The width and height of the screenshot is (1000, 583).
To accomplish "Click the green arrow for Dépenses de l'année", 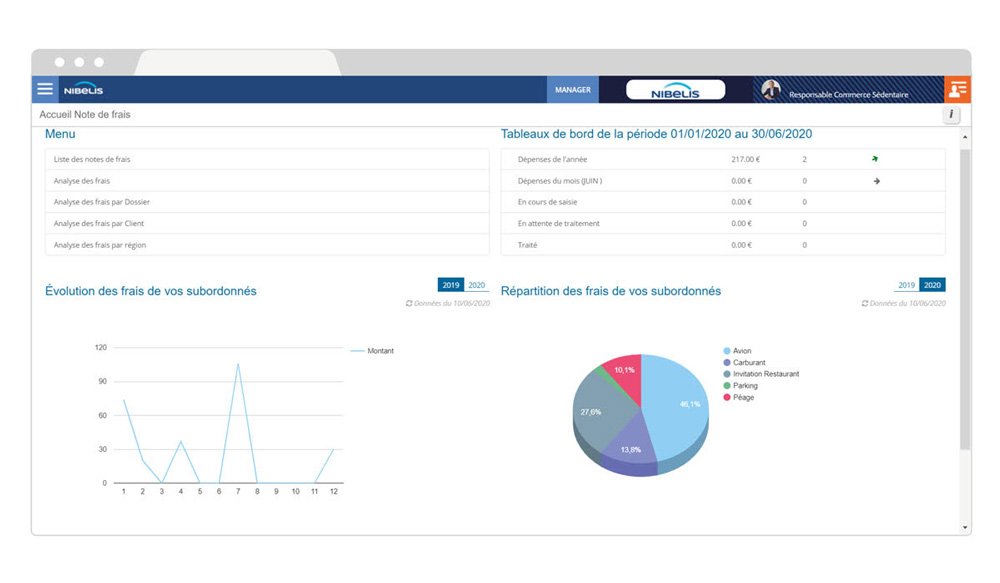I will [x=875, y=159].
